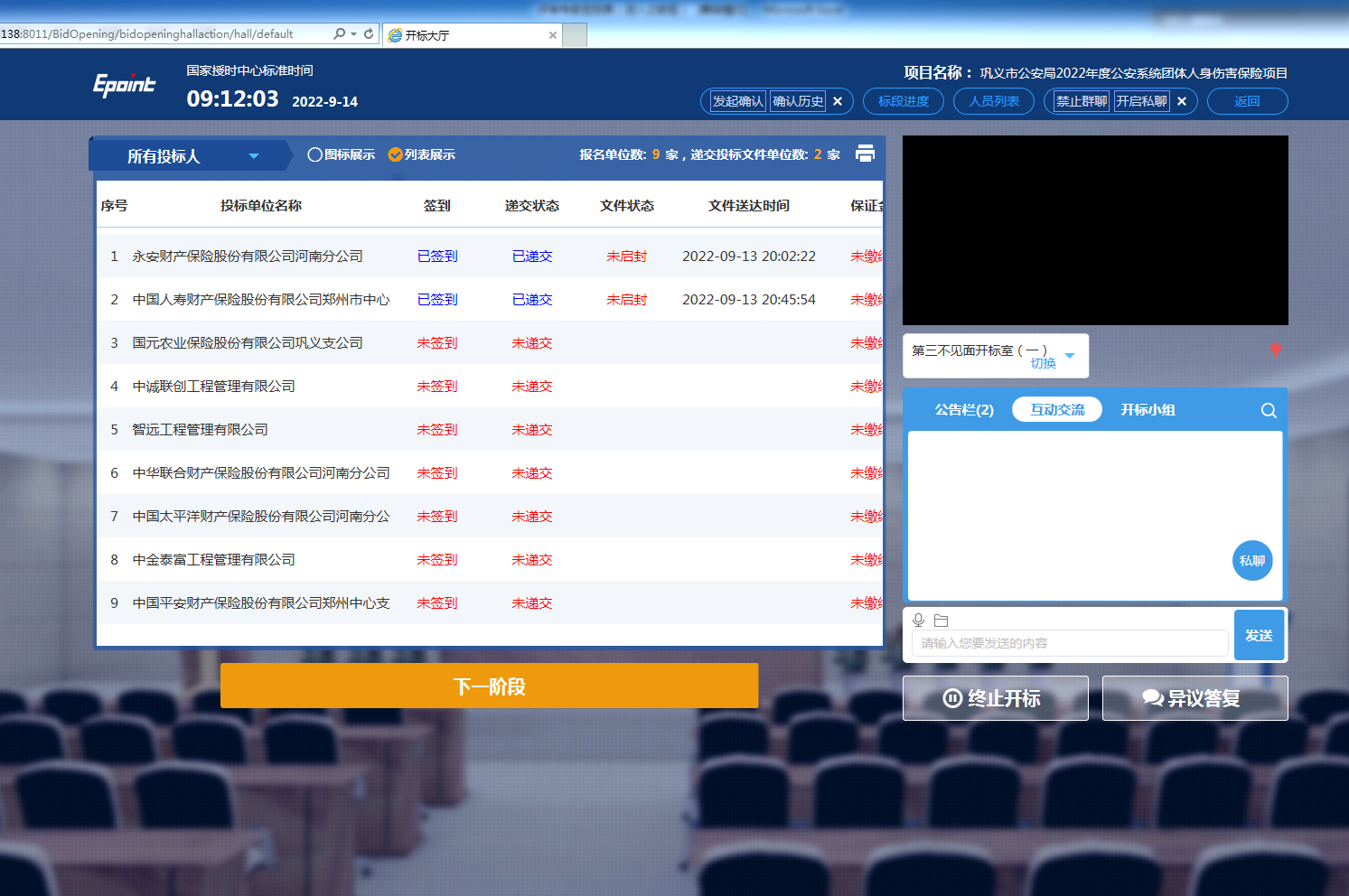The height and width of the screenshot is (896, 1349).
Task: Select row 中国平安财产保险股份有限公司郑州中心支
Action: (x=490, y=603)
